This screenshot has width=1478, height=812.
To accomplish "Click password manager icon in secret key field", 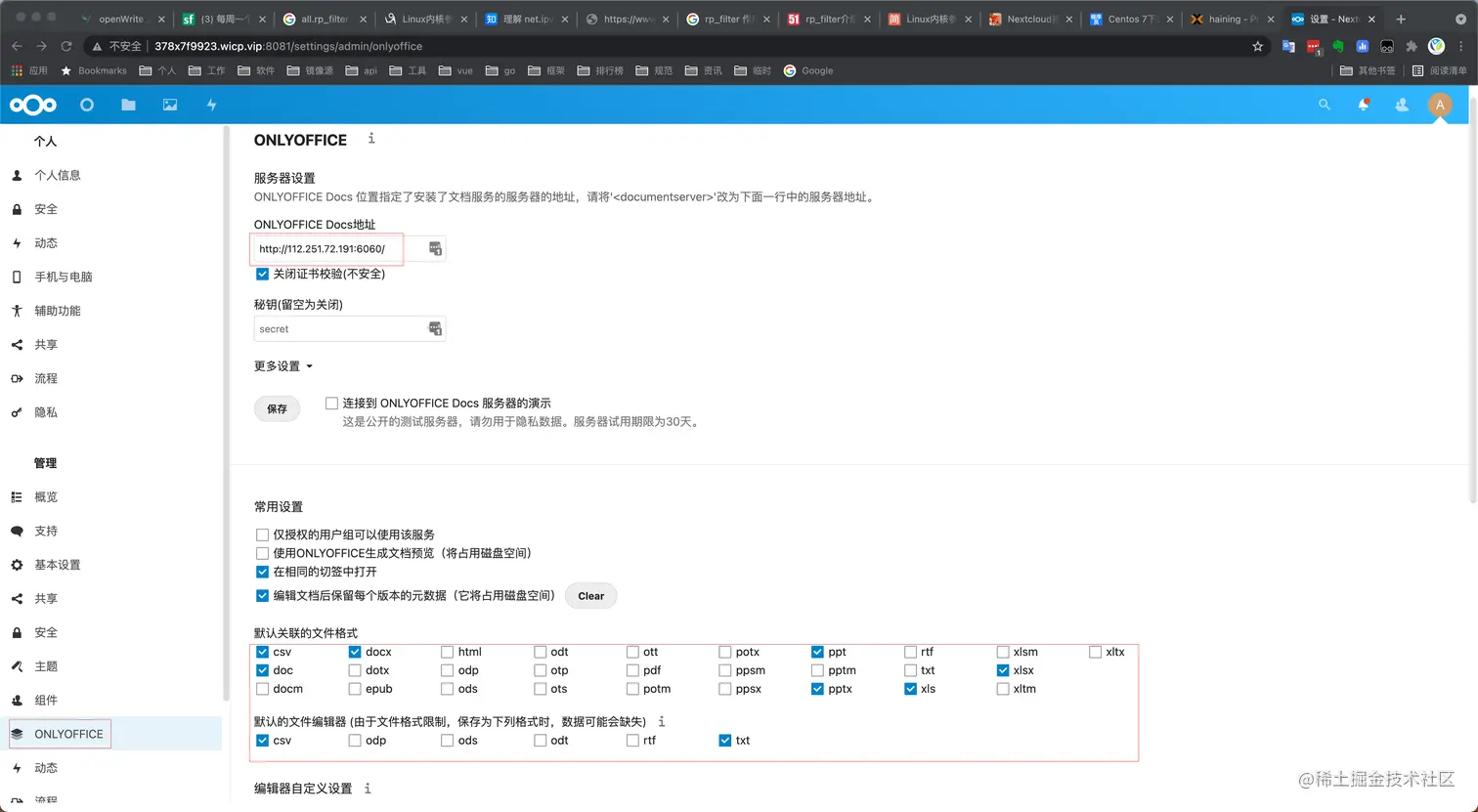I will pyautogui.click(x=436, y=329).
